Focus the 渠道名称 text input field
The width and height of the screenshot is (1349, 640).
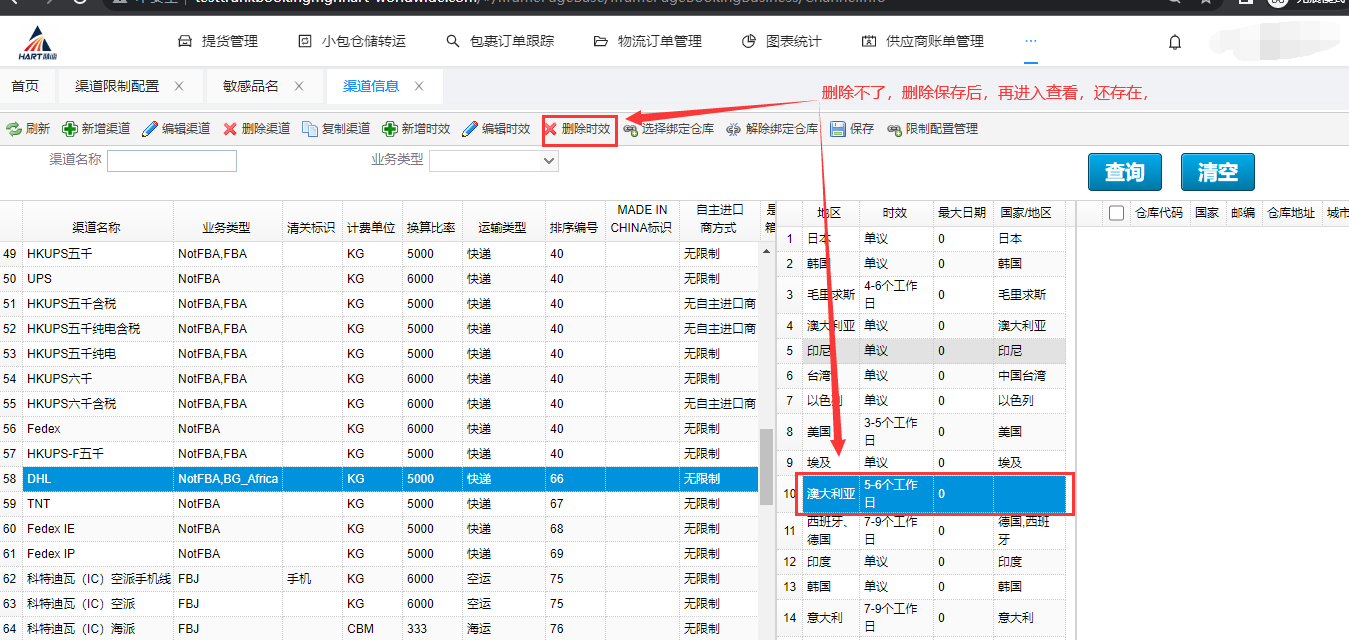tap(172, 161)
